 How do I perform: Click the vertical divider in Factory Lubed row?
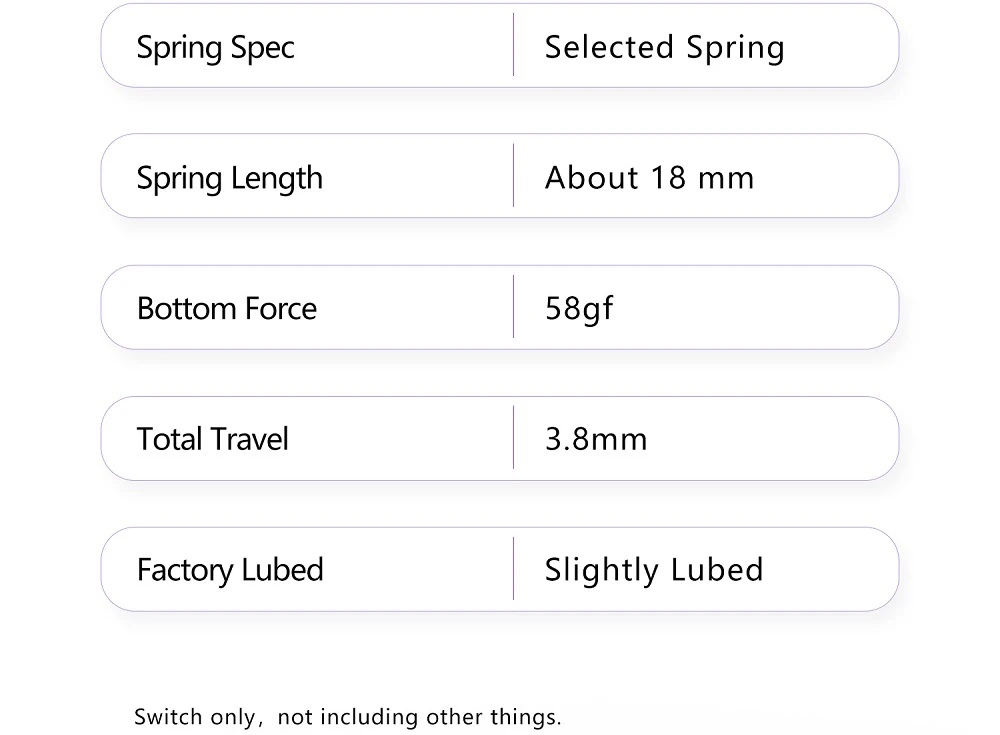coord(513,569)
